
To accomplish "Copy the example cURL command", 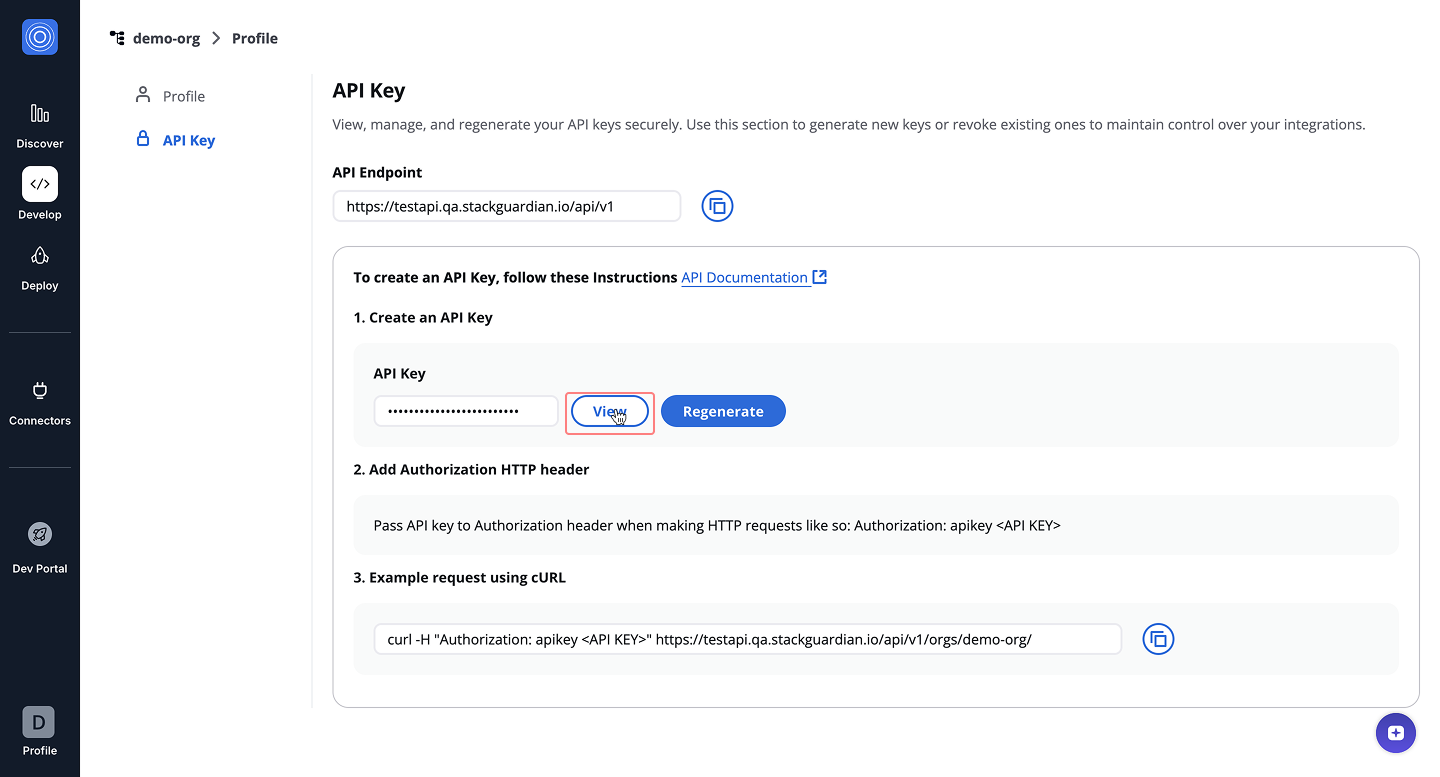I will pyautogui.click(x=1158, y=639).
